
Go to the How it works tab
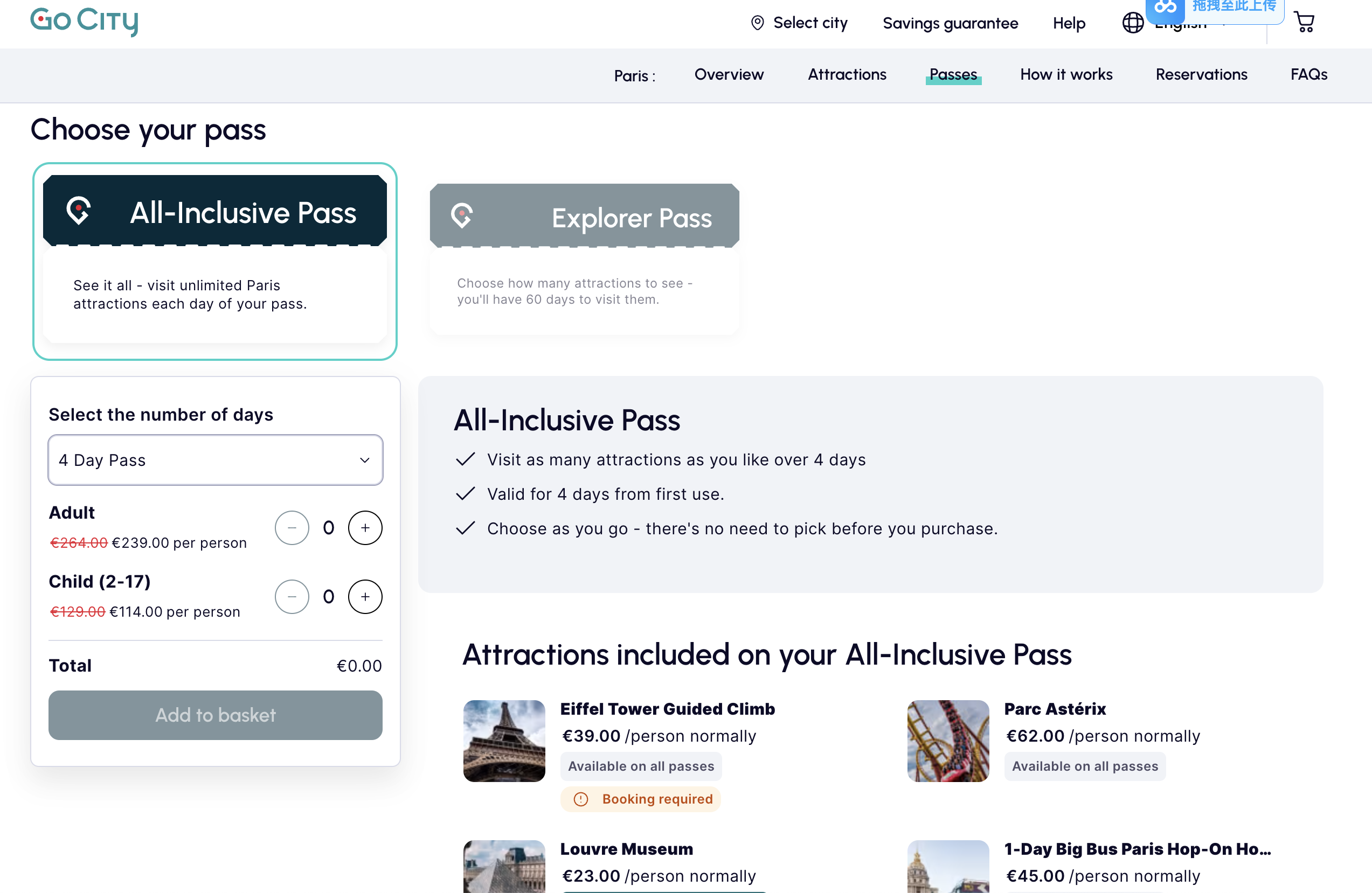click(1066, 75)
